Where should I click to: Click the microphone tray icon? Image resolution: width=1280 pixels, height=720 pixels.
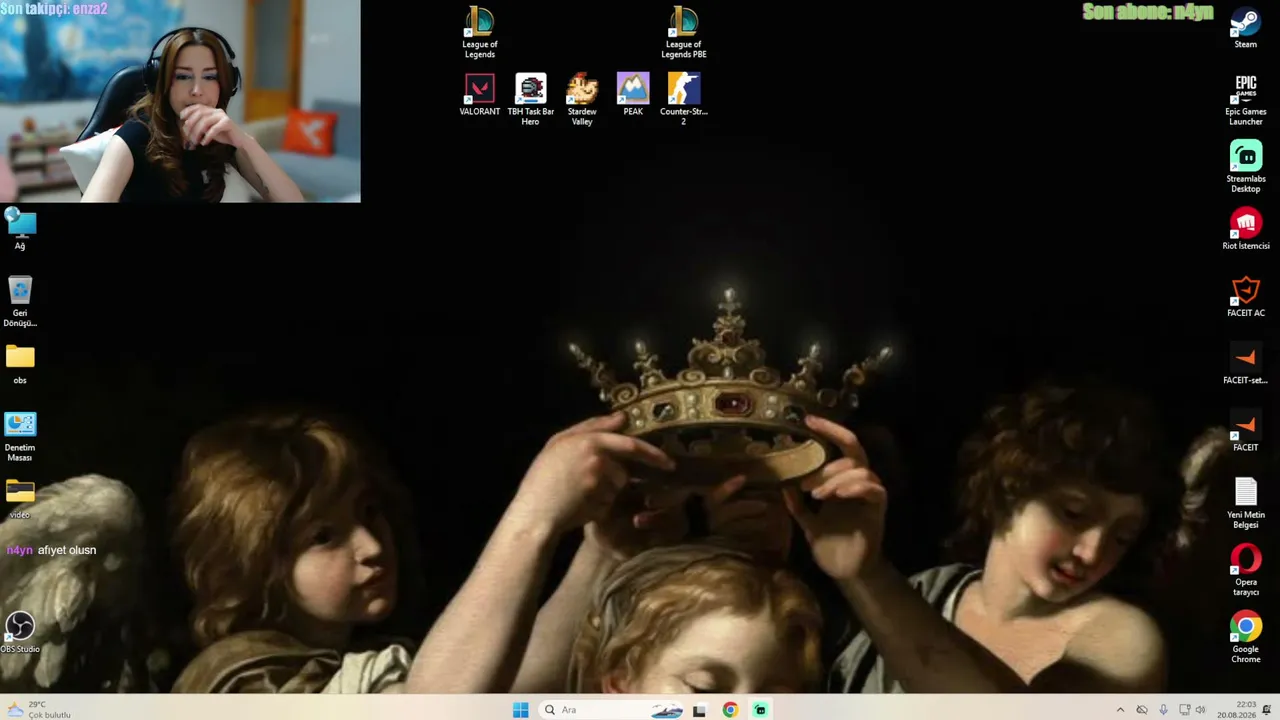click(x=1163, y=710)
